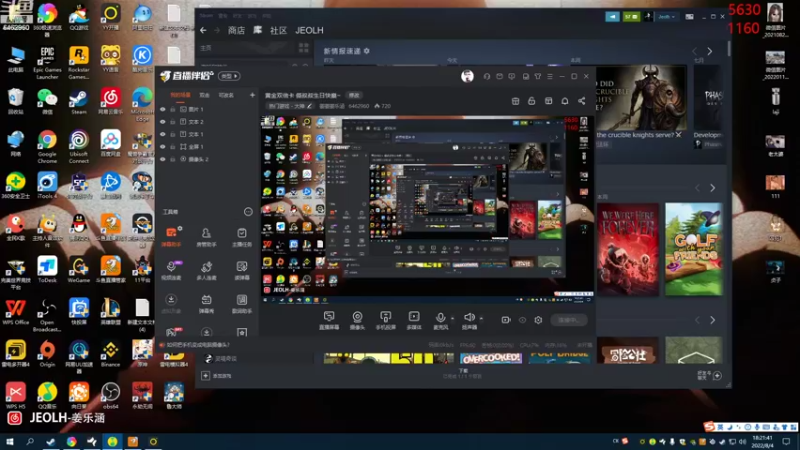The image size is (800, 450).
Task: Toggle the preview eye icon beside settings
Action: tap(522, 320)
